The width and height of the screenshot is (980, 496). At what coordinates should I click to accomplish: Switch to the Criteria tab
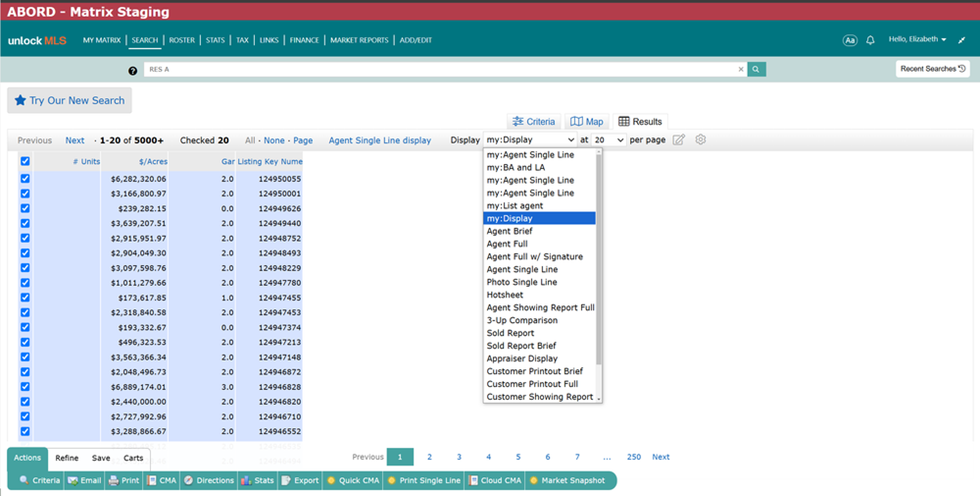click(534, 122)
